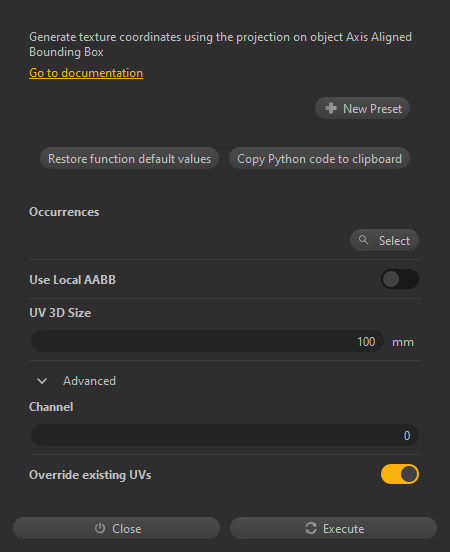Collapse the Advanced section chevron

(42, 381)
